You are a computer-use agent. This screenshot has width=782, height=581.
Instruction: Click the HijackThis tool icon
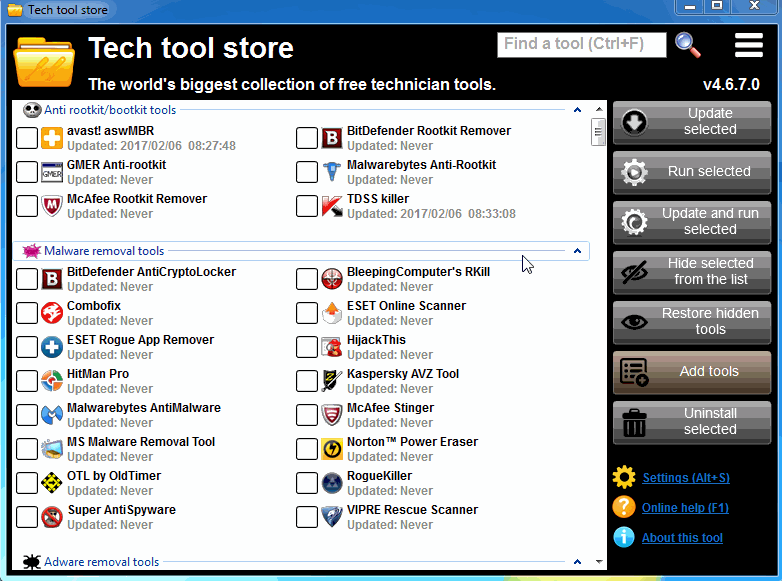click(x=332, y=347)
